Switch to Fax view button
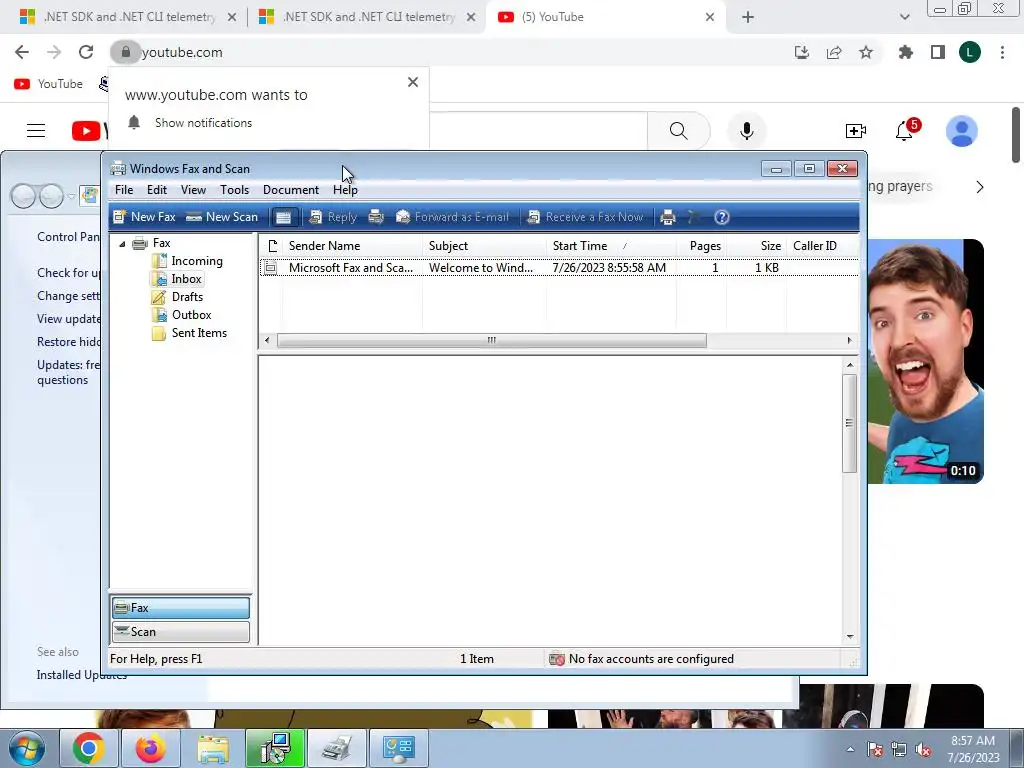This screenshot has height=768, width=1024. [181, 608]
